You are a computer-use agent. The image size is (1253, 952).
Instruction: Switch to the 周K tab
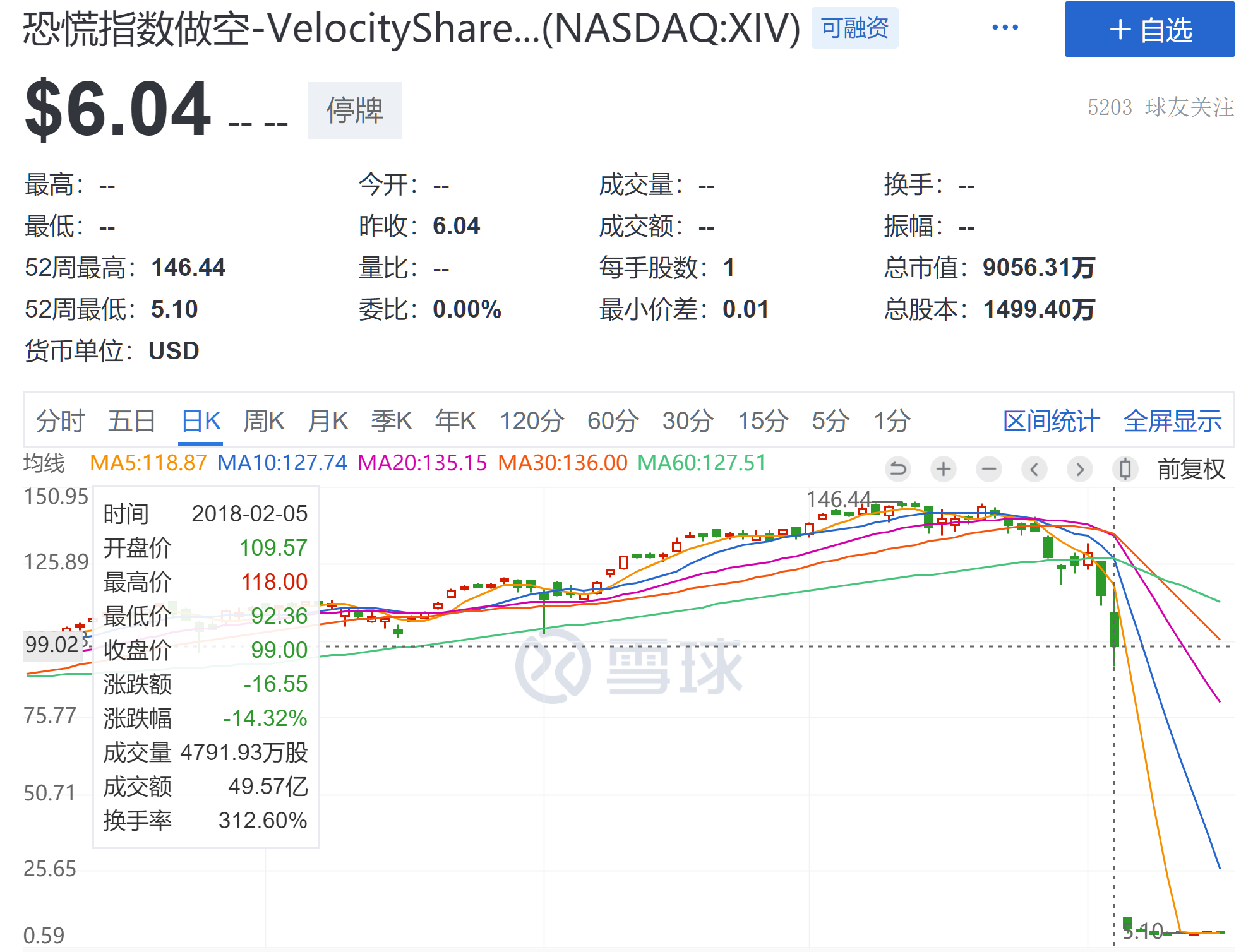[263, 420]
